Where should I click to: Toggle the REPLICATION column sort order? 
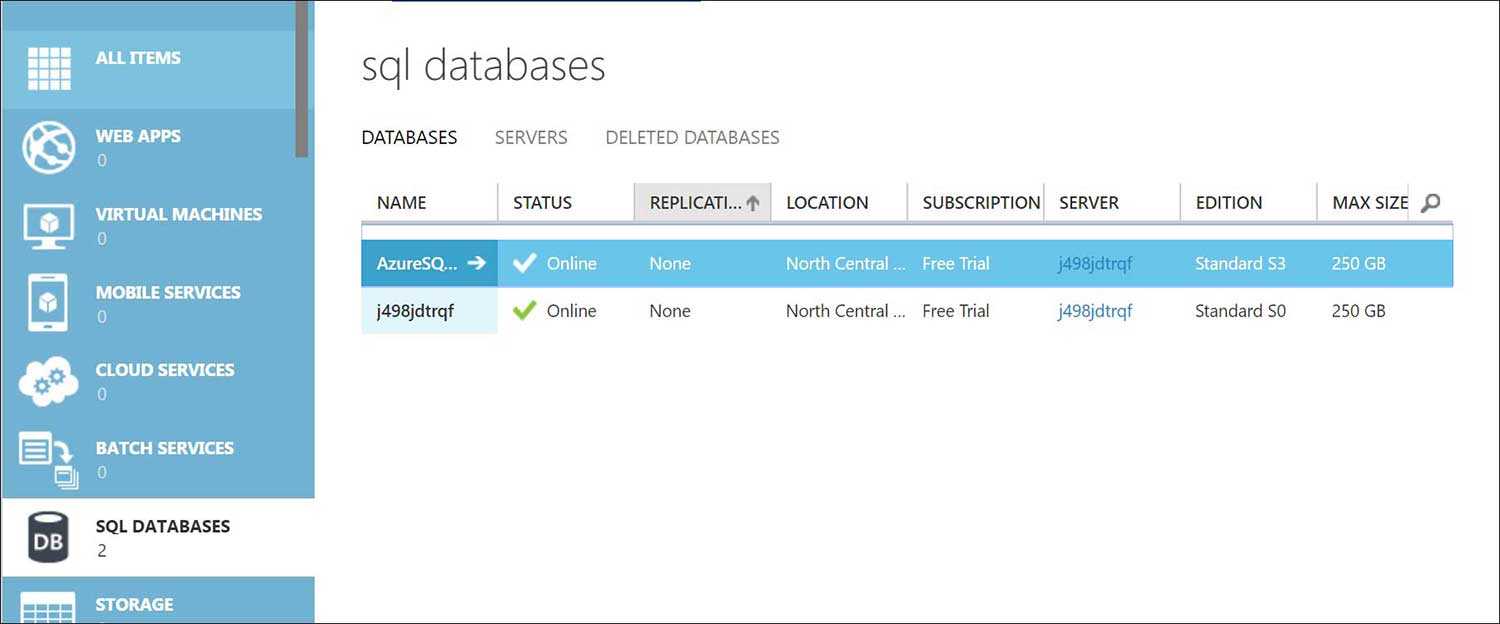(x=703, y=202)
